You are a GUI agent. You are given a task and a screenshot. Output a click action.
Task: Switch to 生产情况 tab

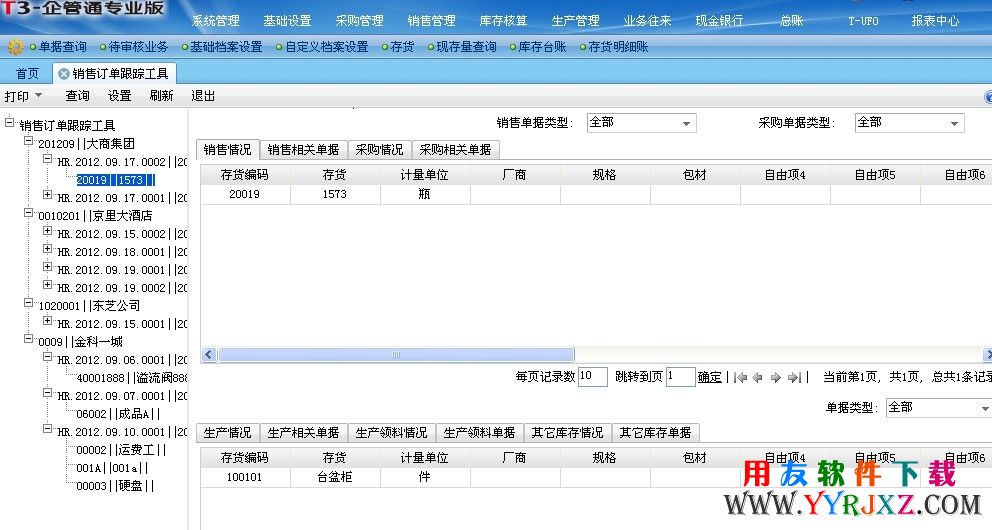point(228,433)
